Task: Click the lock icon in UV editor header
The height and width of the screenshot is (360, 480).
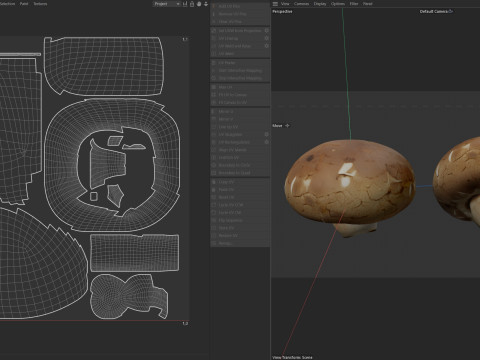Action: (192, 4)
